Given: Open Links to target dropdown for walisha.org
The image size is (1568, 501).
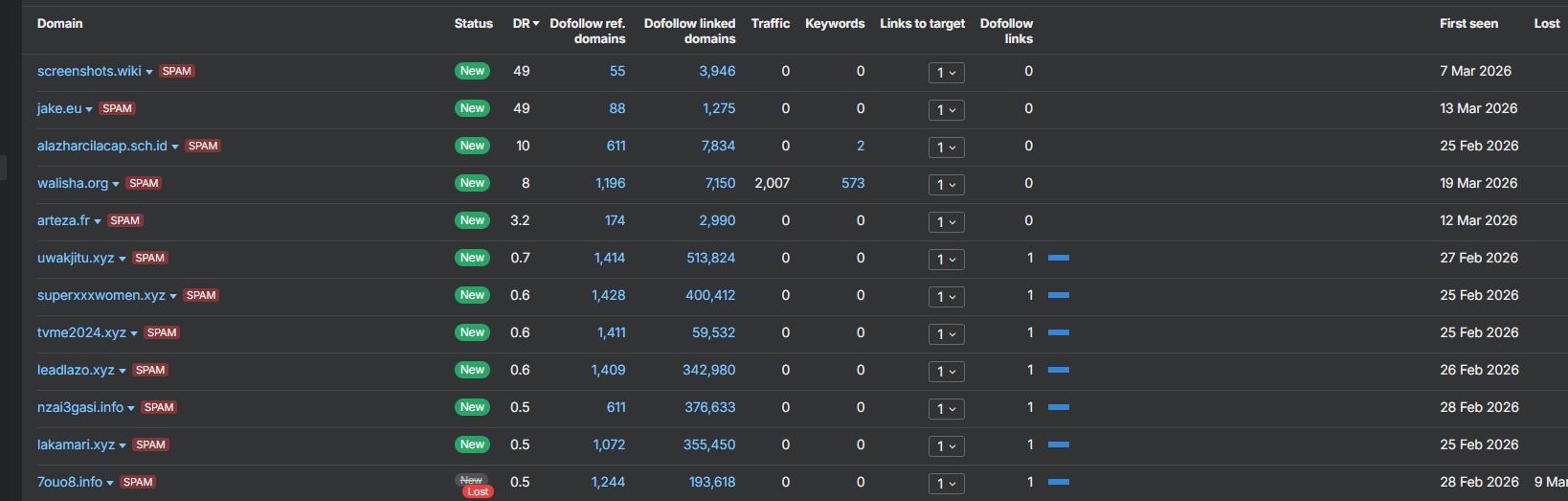Looking at the screenshot, I should (946, 185).
